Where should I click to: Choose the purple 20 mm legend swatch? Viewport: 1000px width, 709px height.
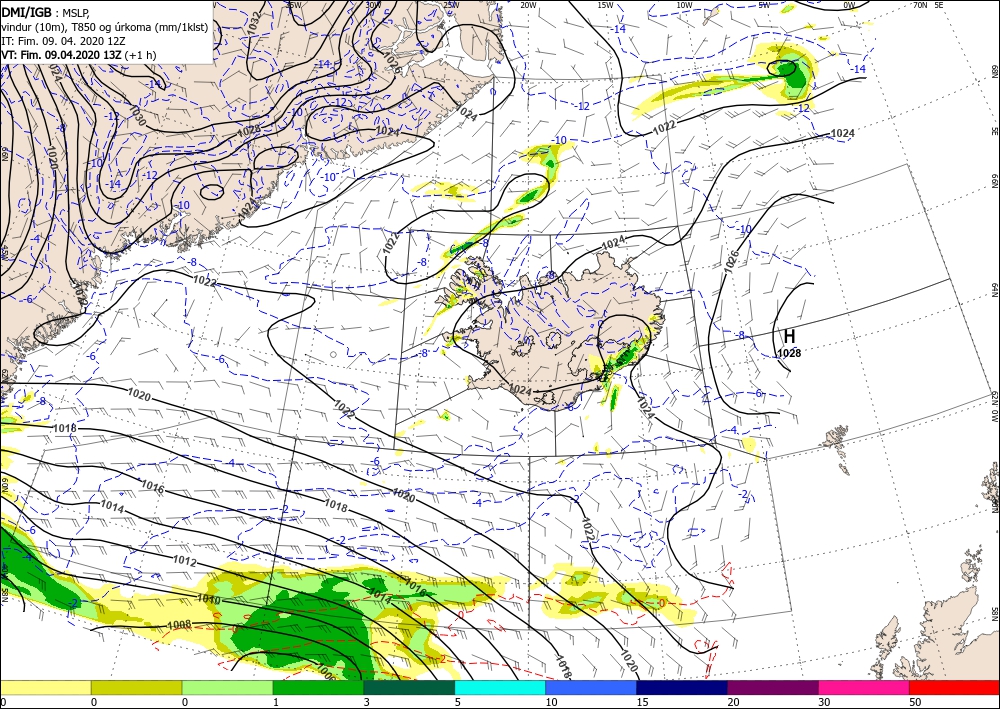pos(772,687)
